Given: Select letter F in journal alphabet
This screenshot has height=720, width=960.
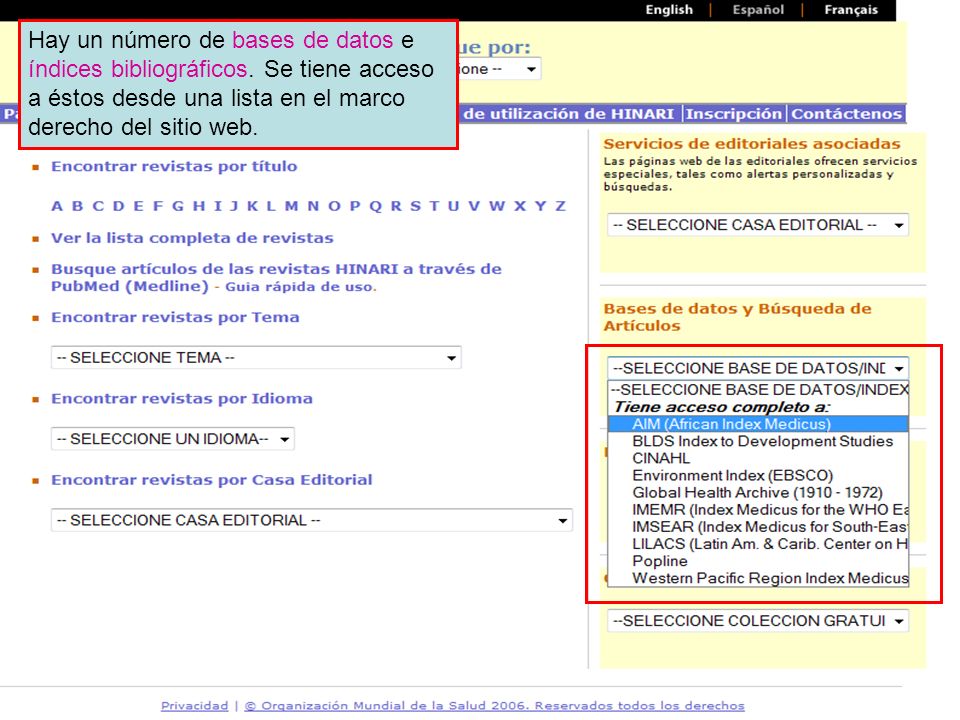Looking at the screenshot, I should click(158, 206).
